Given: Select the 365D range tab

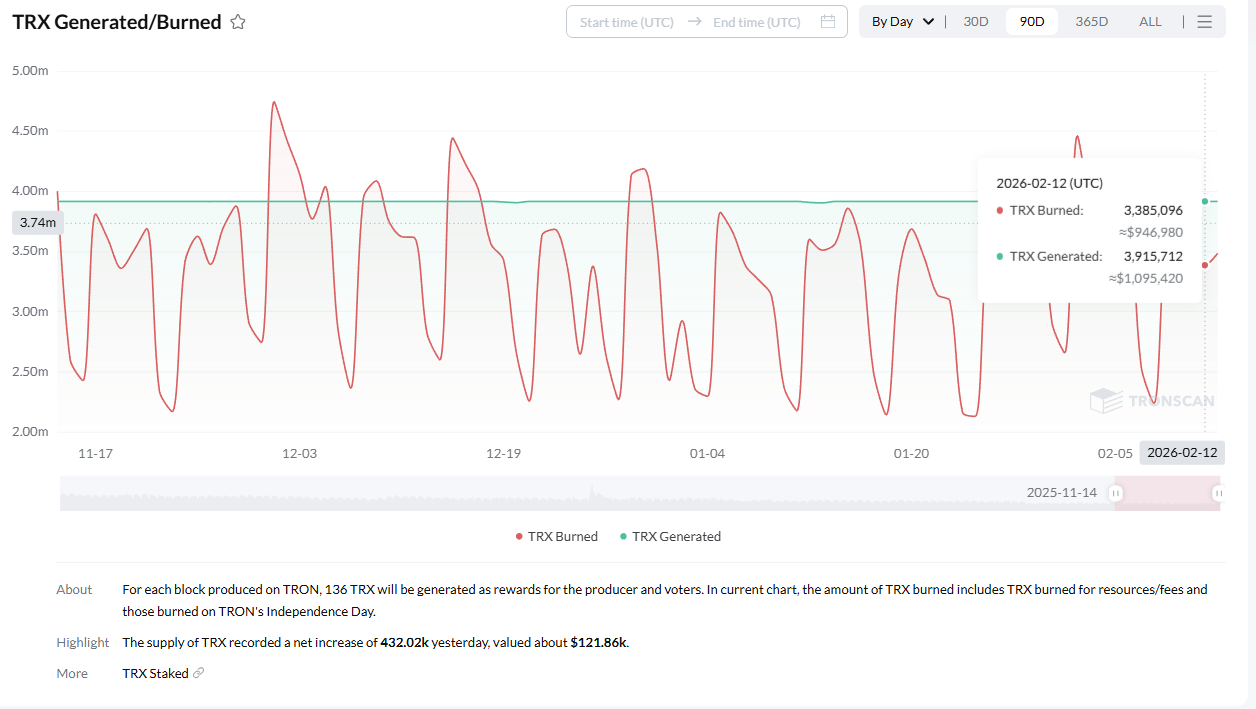Looking at the screenshot, I should (x=1091, y=22).
